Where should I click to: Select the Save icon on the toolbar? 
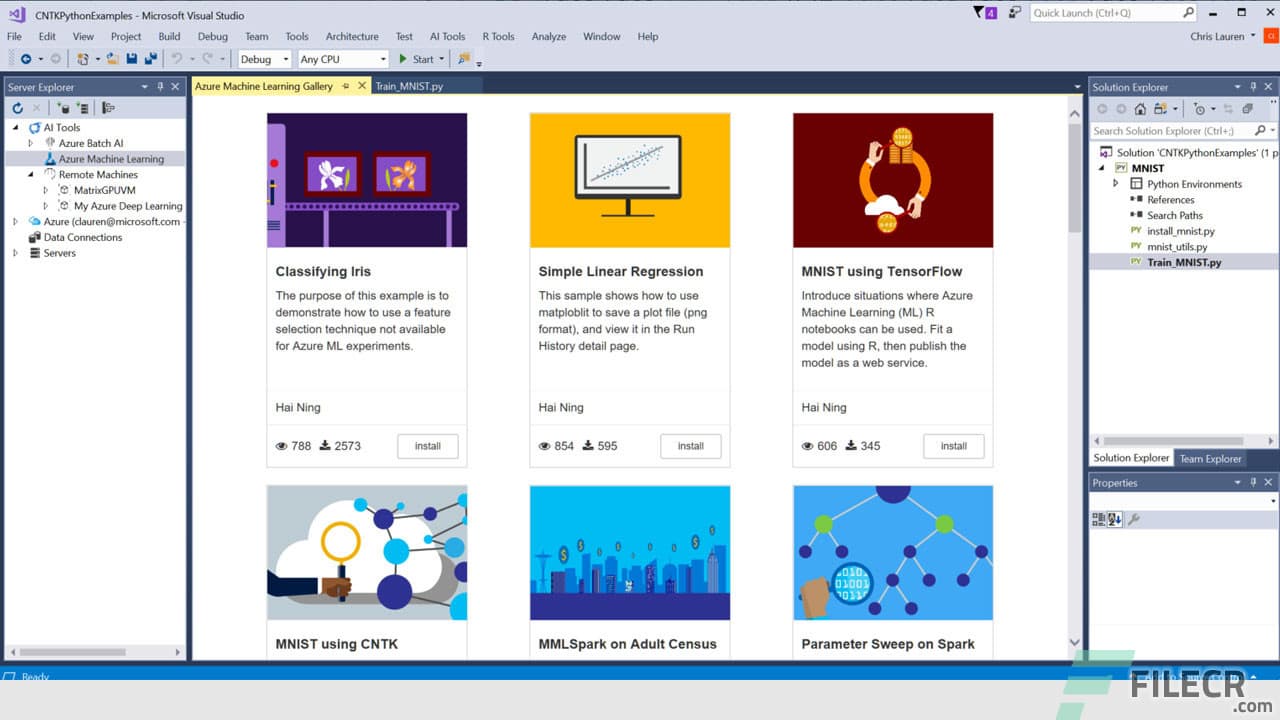click(132, 59)
